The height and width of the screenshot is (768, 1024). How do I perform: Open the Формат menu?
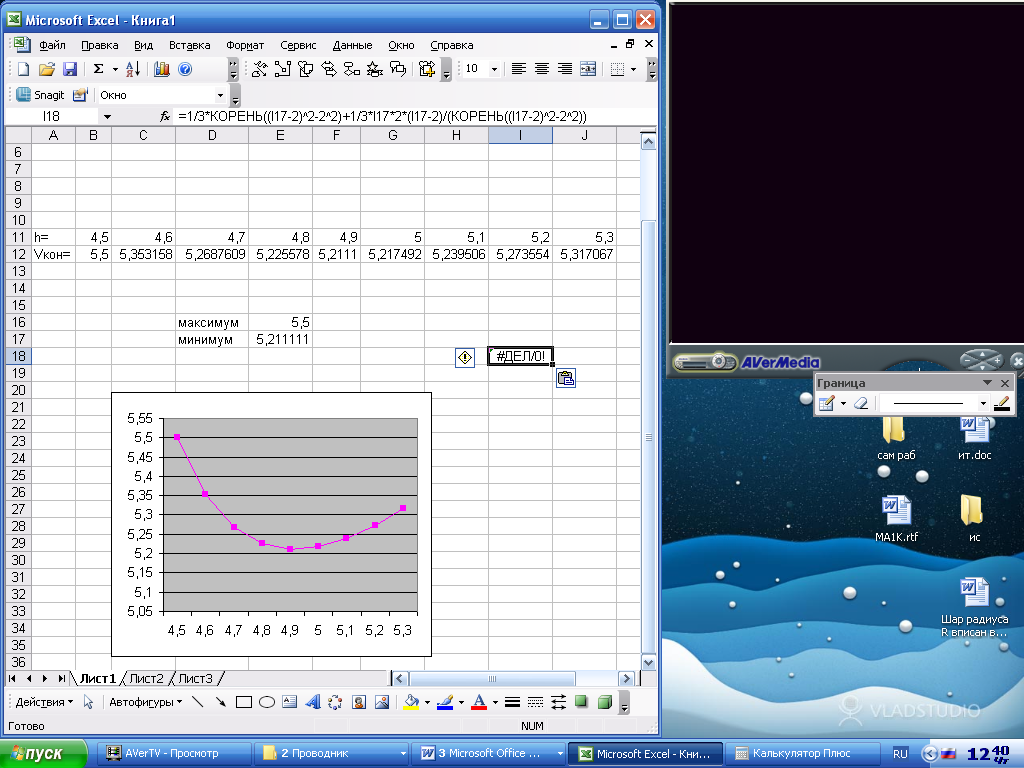[x=245, y=45]
